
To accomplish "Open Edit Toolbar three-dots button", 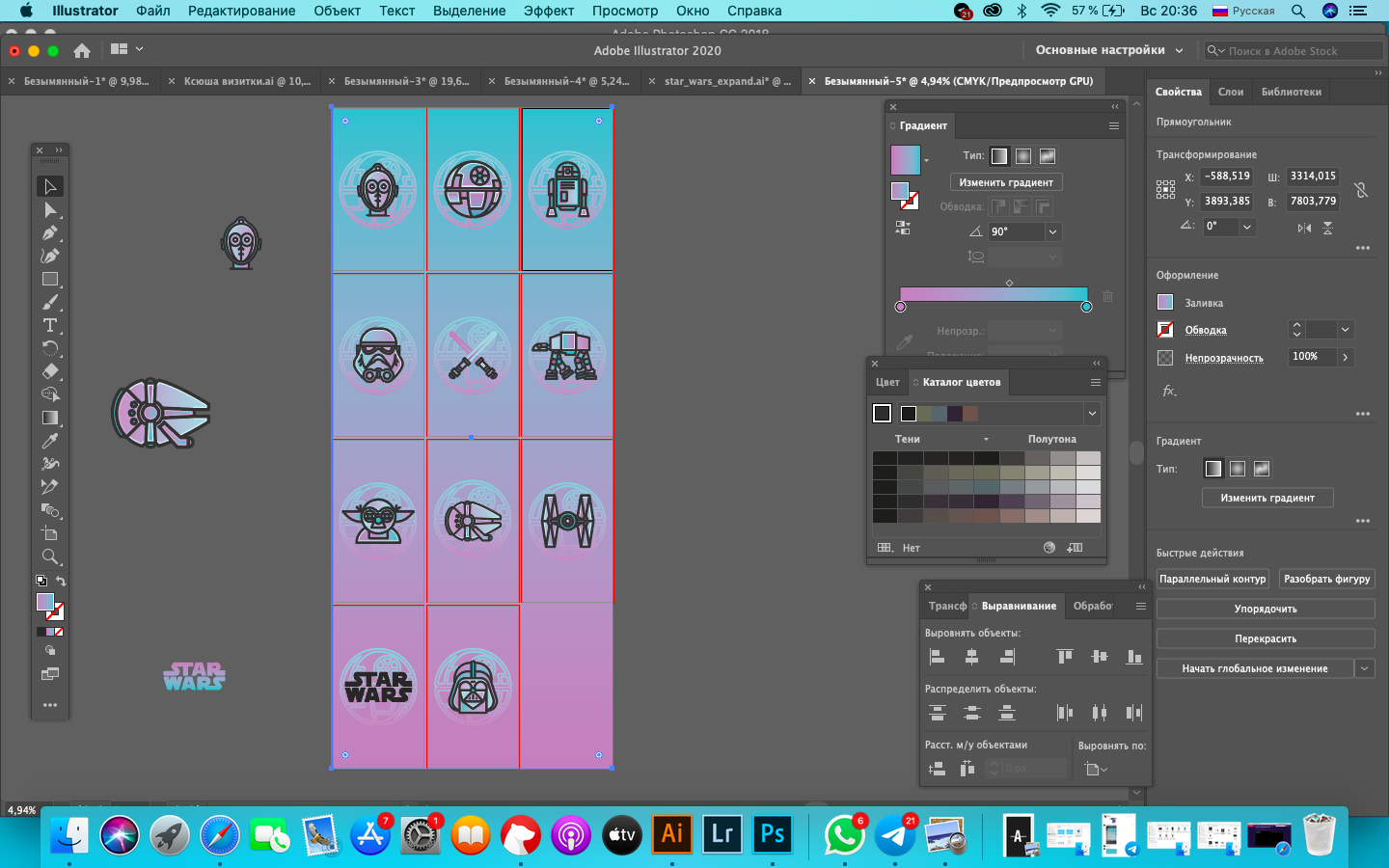I will (50, 705).
